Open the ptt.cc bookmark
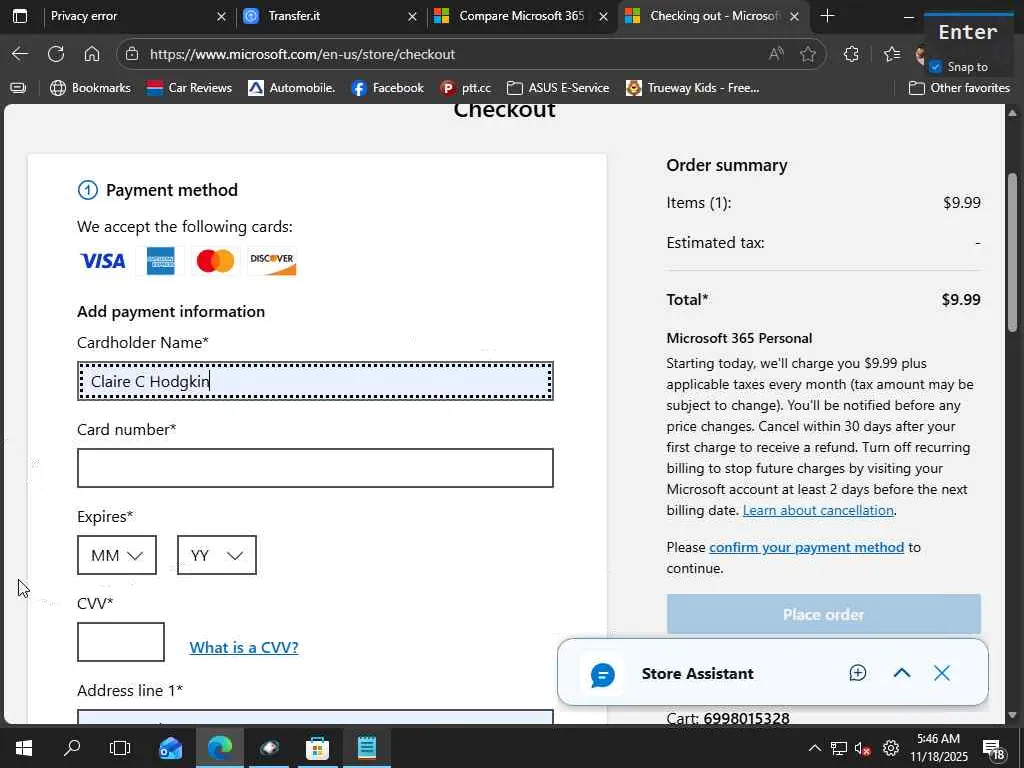 pyautogui.click(x=466, y=88)
